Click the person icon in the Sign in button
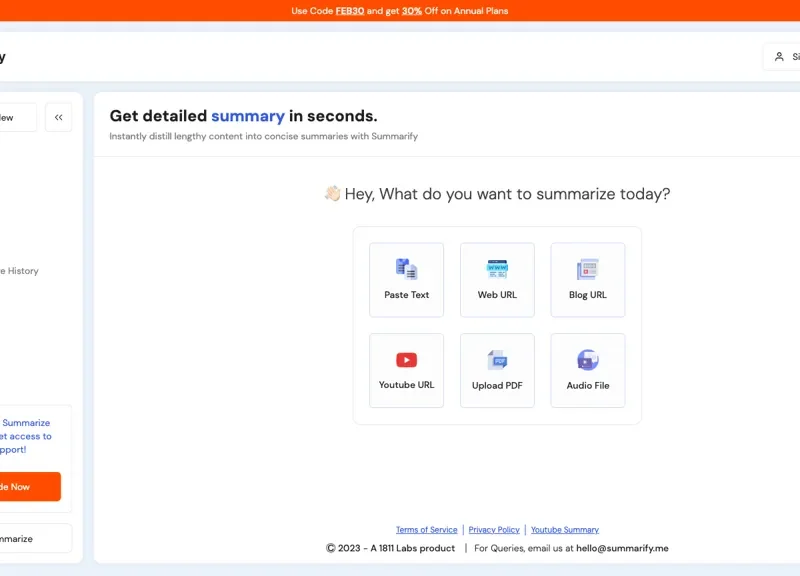The height and width of the screenshot is (576, 800). pos(779,56)
